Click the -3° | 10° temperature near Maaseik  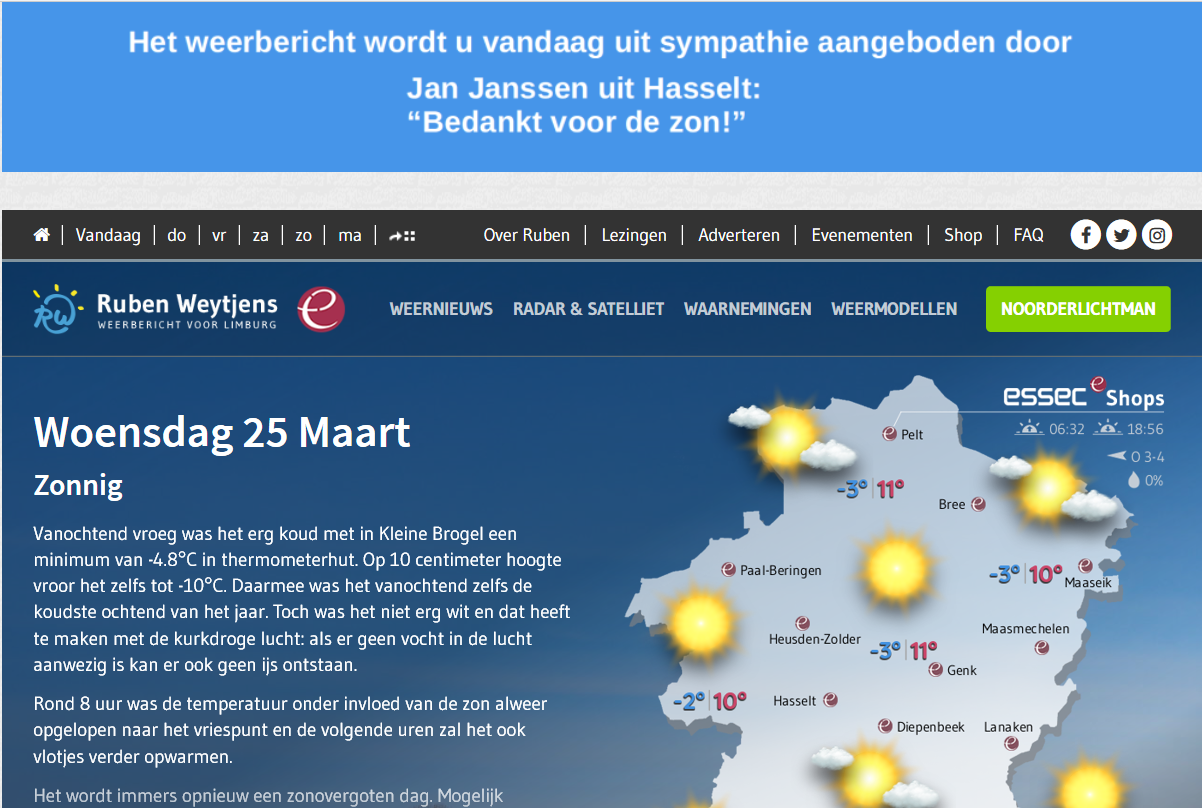pyautogui.click(x=1025, y=574)
